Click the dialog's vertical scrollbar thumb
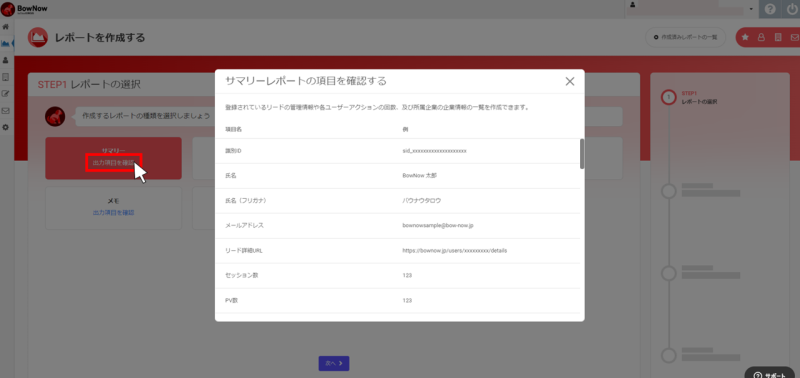800x378 pixels. coord(582,154)
